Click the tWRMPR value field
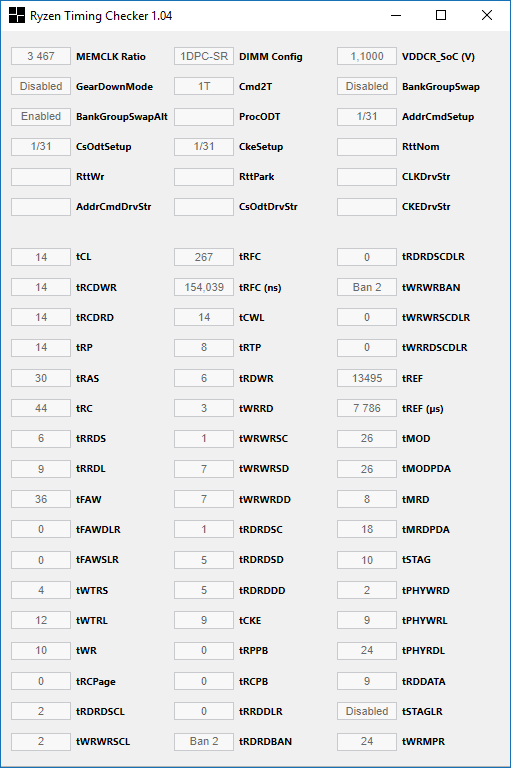Screen dimensions: 511x768 (x=367, y=742)
